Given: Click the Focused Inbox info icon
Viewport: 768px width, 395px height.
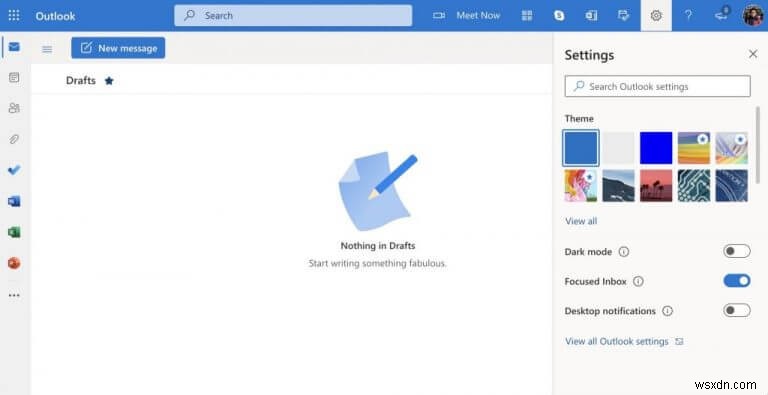Looking at the screenshot, I should coord(638,282).
